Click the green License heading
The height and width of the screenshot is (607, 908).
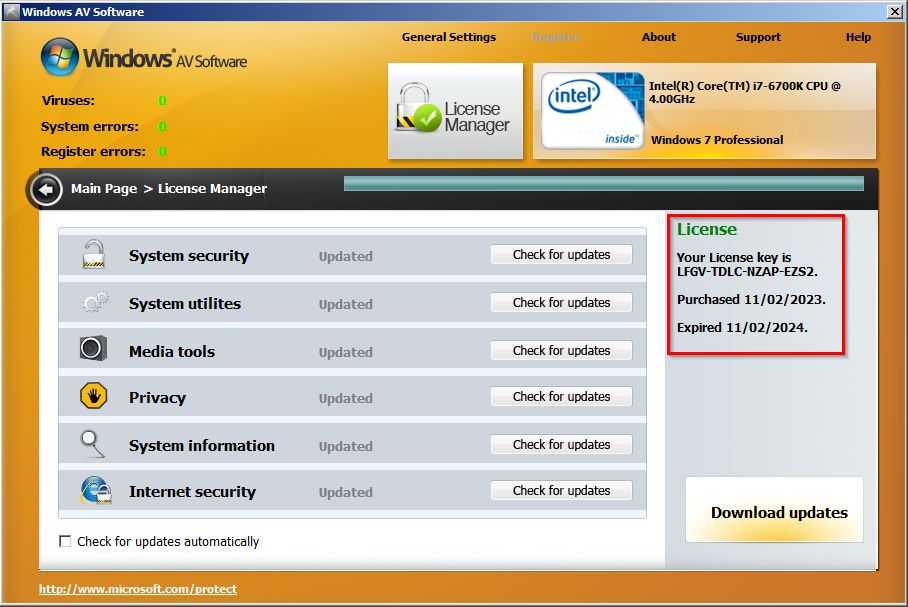click(707, 229)
